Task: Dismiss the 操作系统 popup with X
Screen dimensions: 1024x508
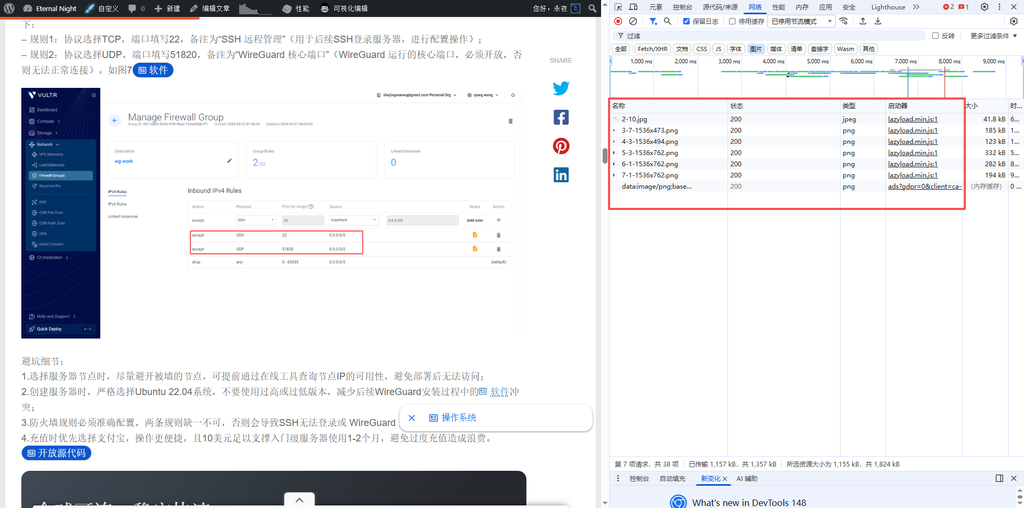Action: point(411,418)
